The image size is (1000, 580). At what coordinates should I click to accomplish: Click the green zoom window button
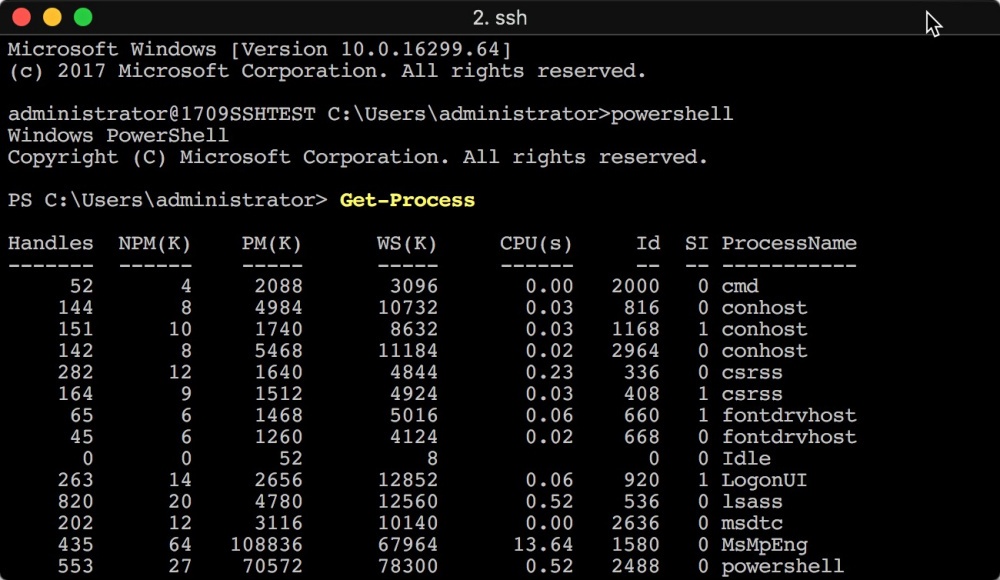[83, 17]
